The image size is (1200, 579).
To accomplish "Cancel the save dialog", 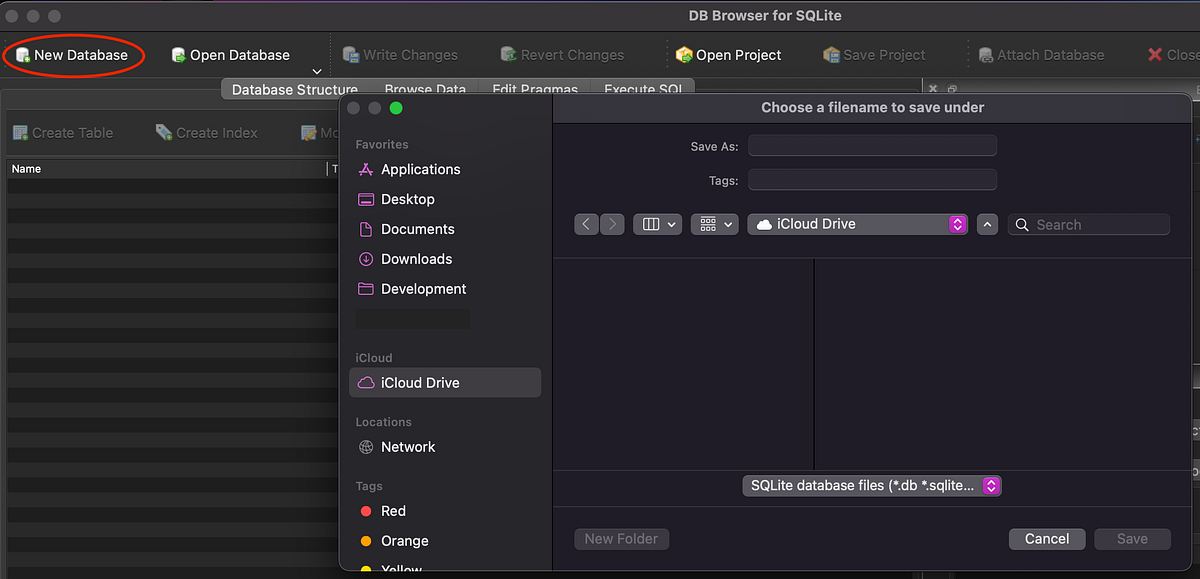I will [1046, 538].
